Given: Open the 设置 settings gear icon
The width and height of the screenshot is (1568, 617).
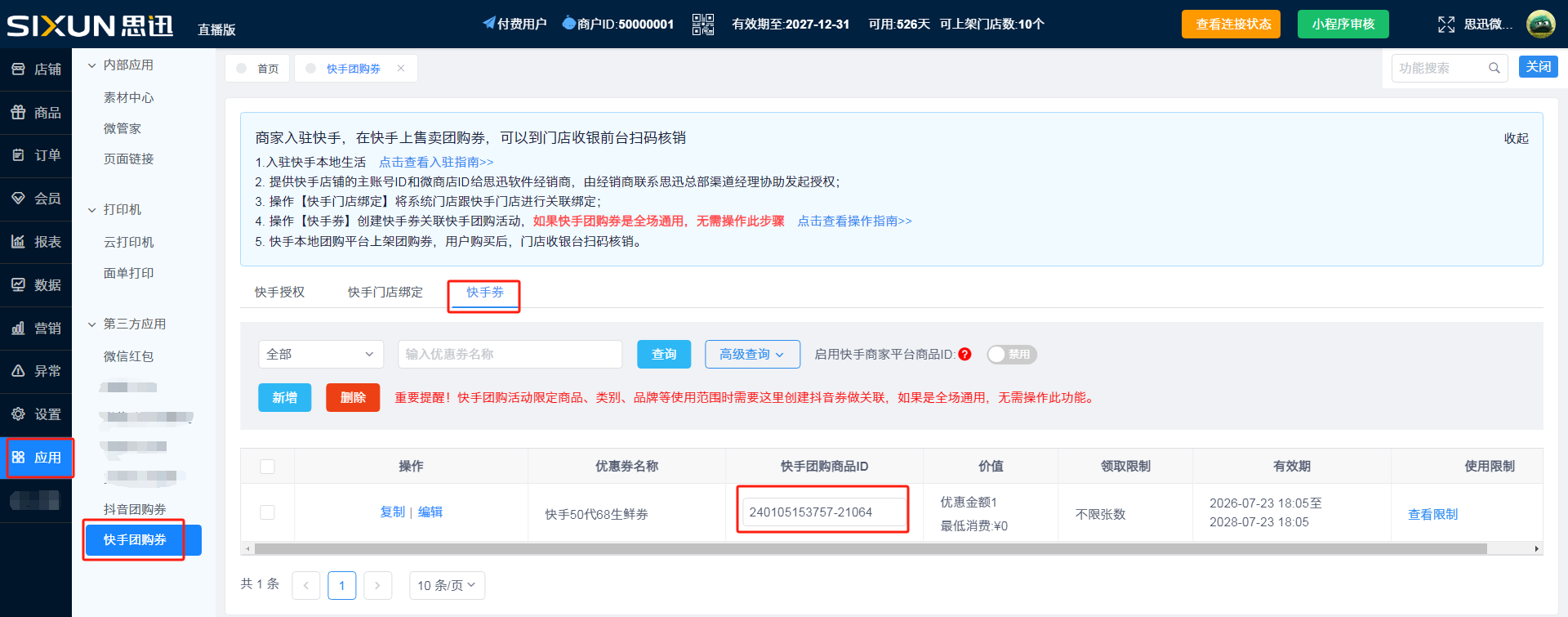Looking at the screenshot, I should [18, 414].
